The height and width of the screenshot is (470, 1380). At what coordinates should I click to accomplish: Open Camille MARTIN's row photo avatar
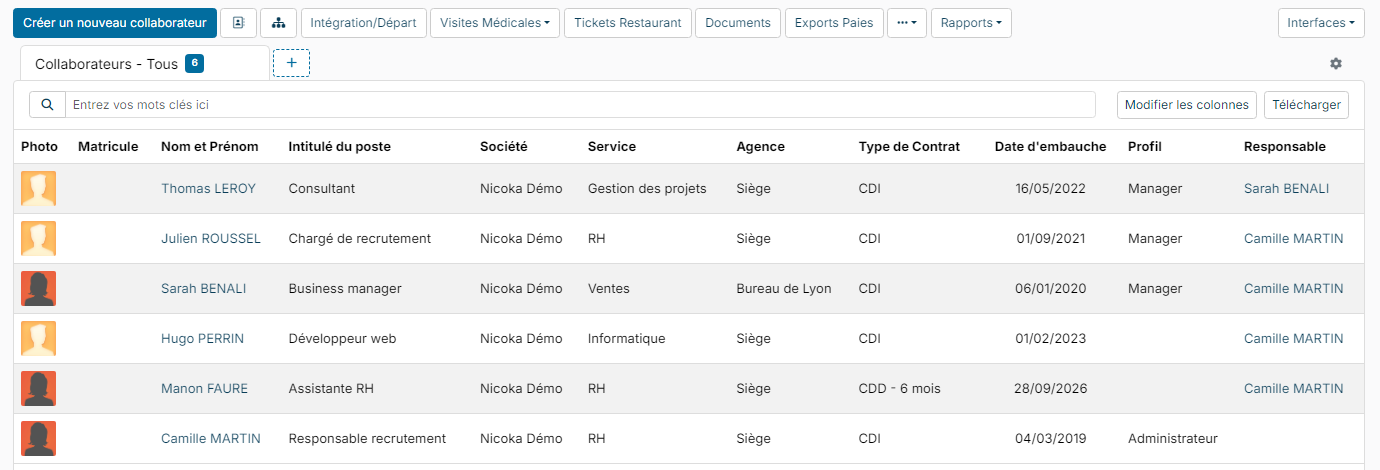[x=38, y=438]
